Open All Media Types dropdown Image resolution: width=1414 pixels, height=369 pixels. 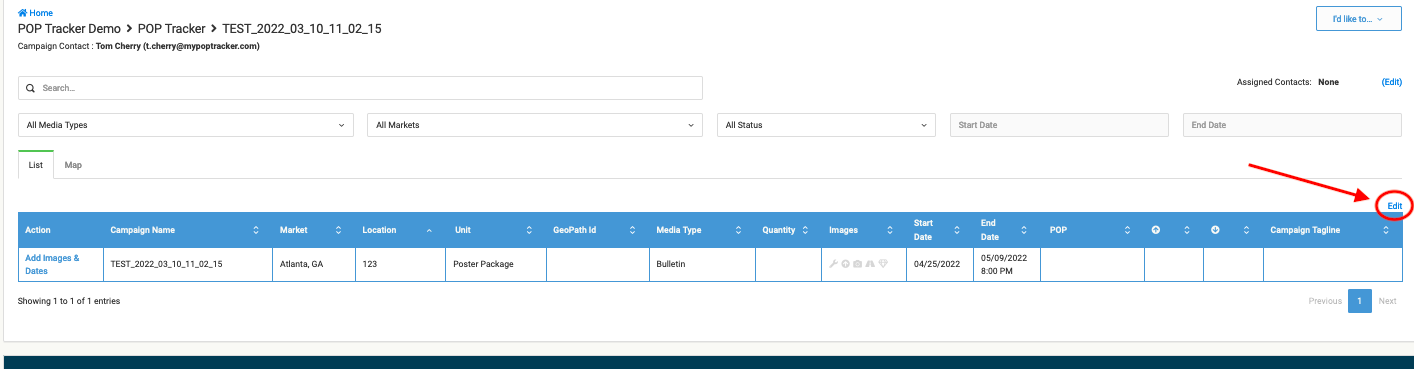click(x=186, y=125)
